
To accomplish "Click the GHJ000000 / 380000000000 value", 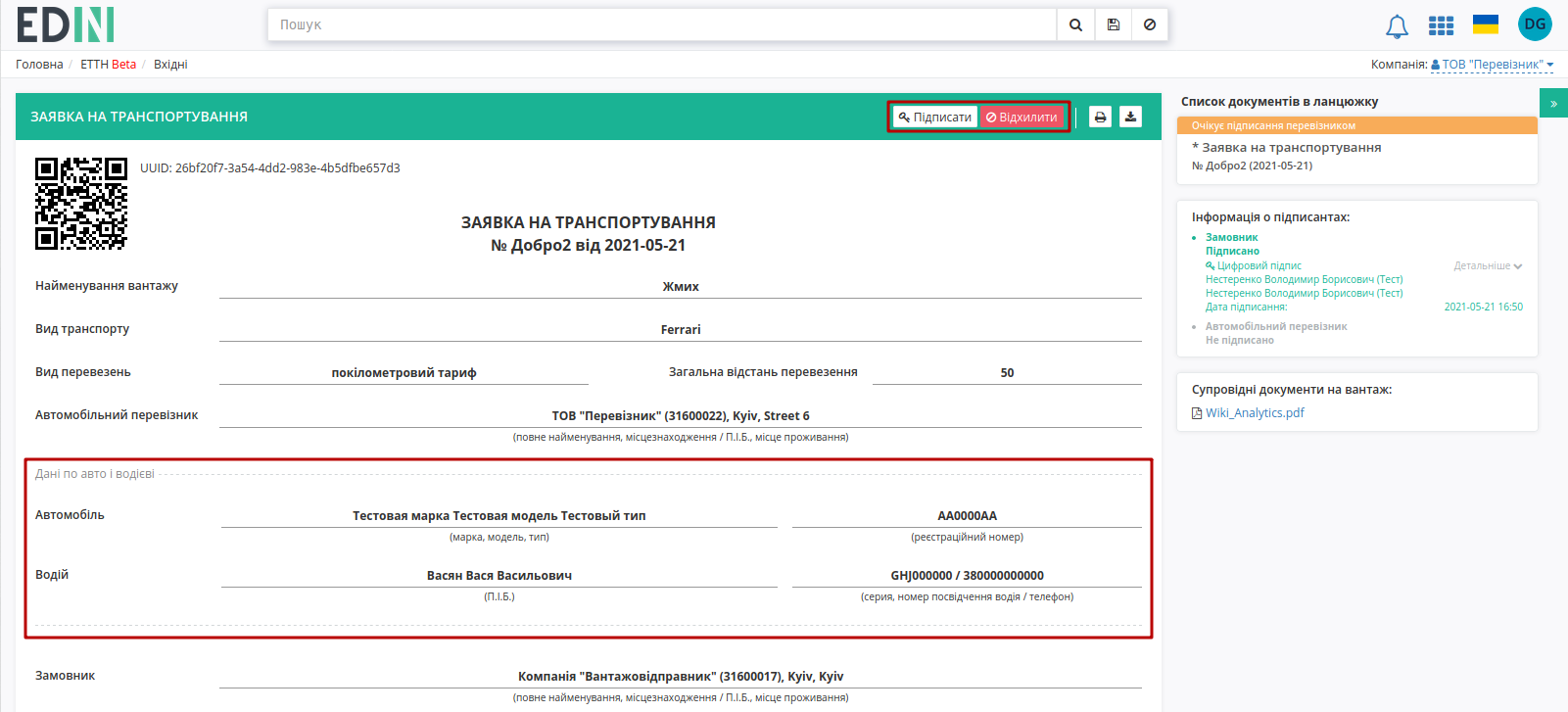I will click(x=967, y=576).
